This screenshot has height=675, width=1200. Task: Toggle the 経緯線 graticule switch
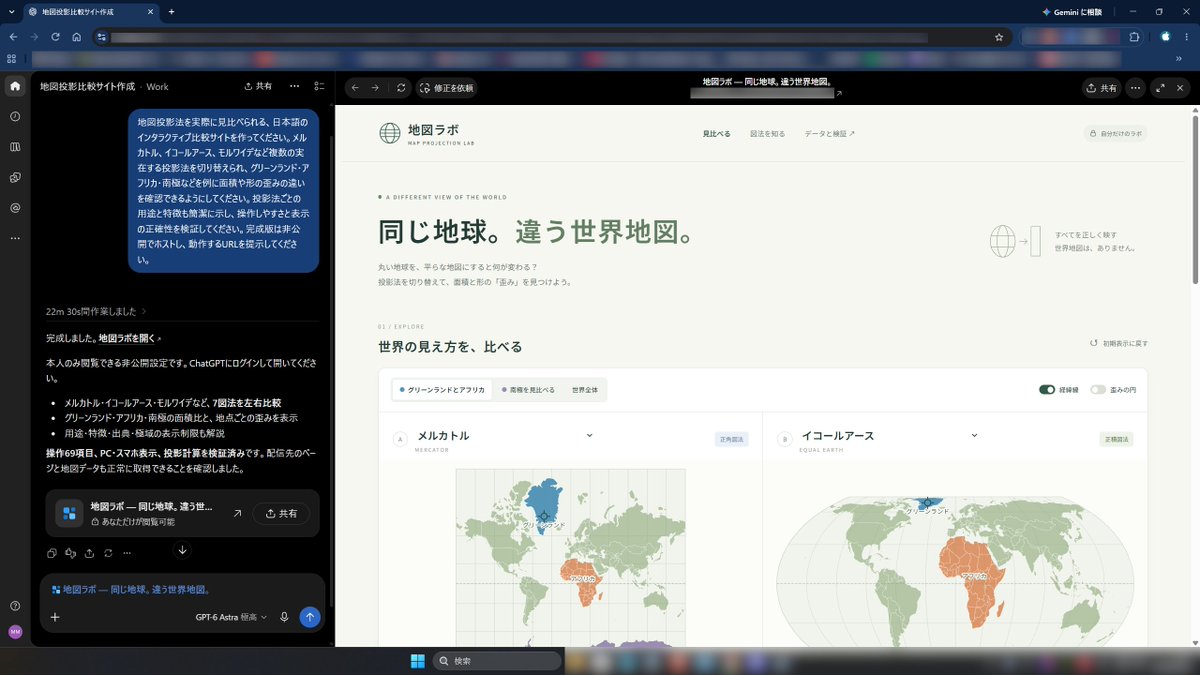1047,390
